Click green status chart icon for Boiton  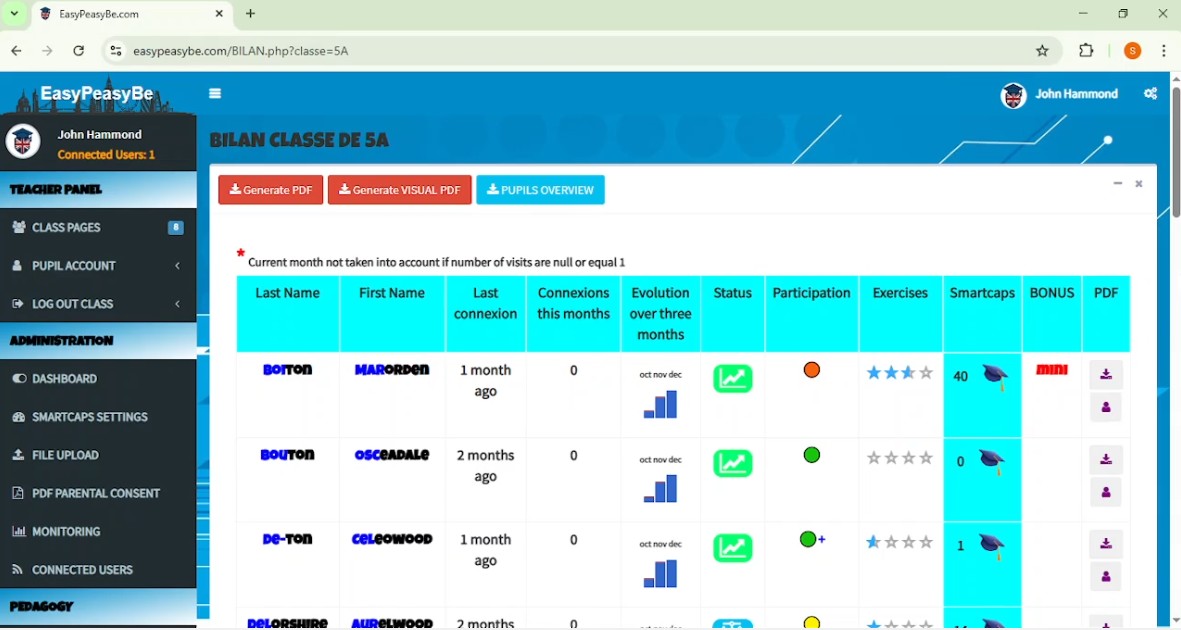tap(732, 379)
